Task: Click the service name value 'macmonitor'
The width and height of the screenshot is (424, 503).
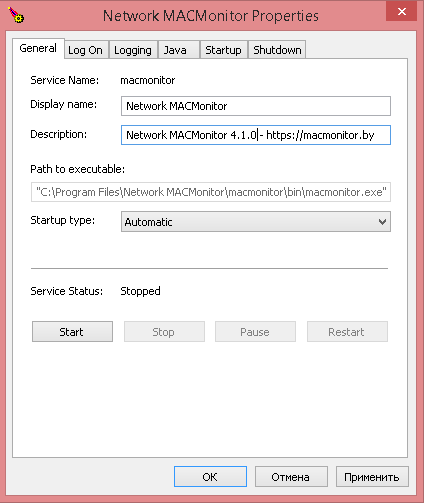Action: pos(148,80)
